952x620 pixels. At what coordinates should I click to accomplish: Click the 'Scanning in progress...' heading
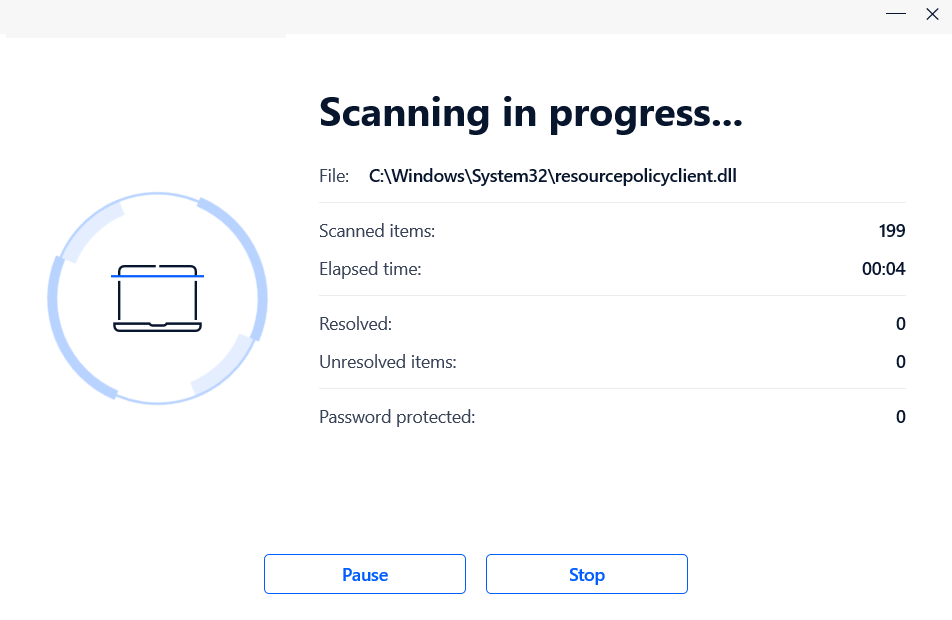[x=530, y=114]
